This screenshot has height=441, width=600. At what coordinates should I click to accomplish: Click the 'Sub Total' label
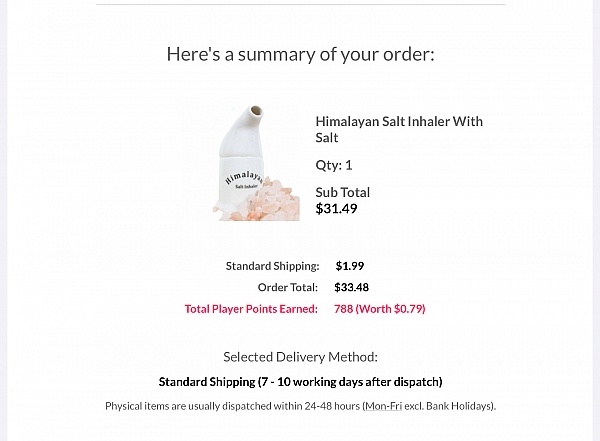(343, 192)
